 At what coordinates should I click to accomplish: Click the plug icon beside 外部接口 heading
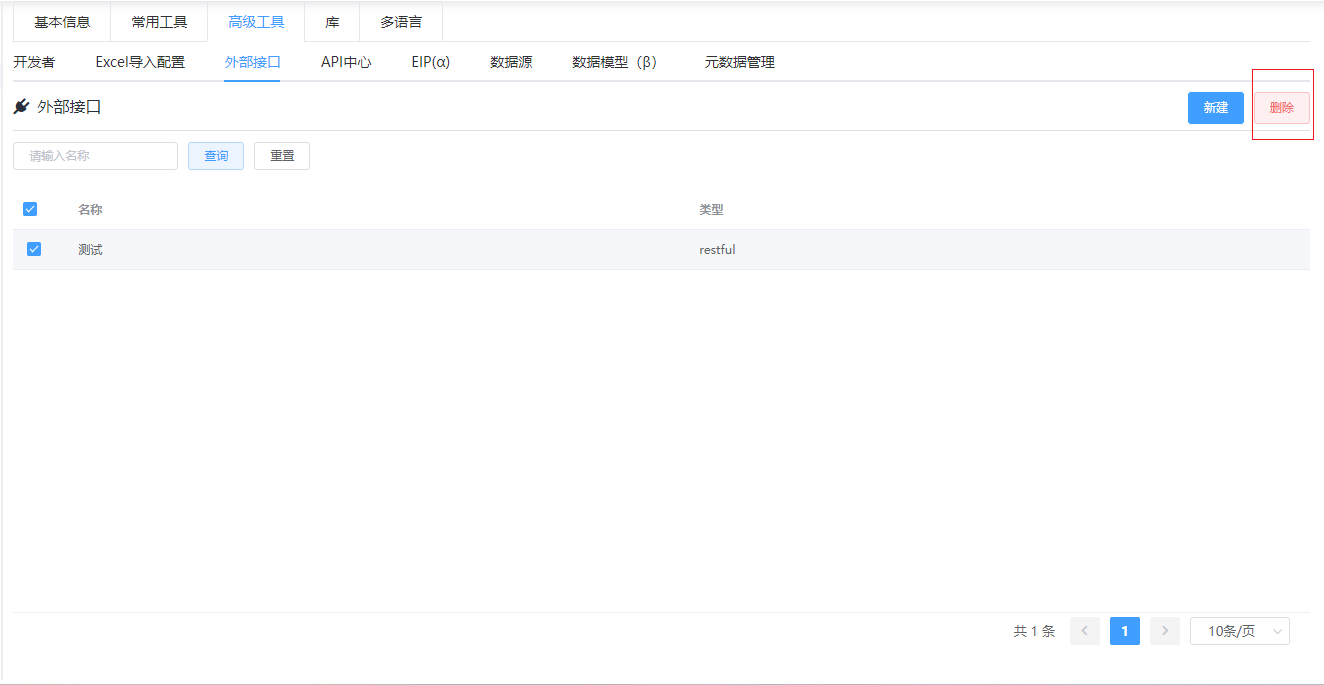(x=21, y=107)
